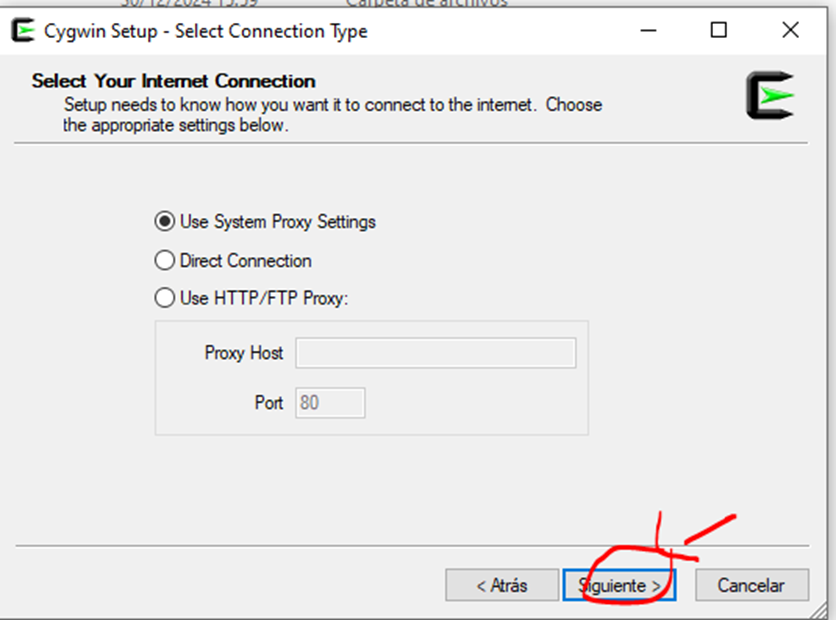Select the Use System Proxy Settings option
The image size is (836, 620).
pyautogui.click(x=164, y=222)
